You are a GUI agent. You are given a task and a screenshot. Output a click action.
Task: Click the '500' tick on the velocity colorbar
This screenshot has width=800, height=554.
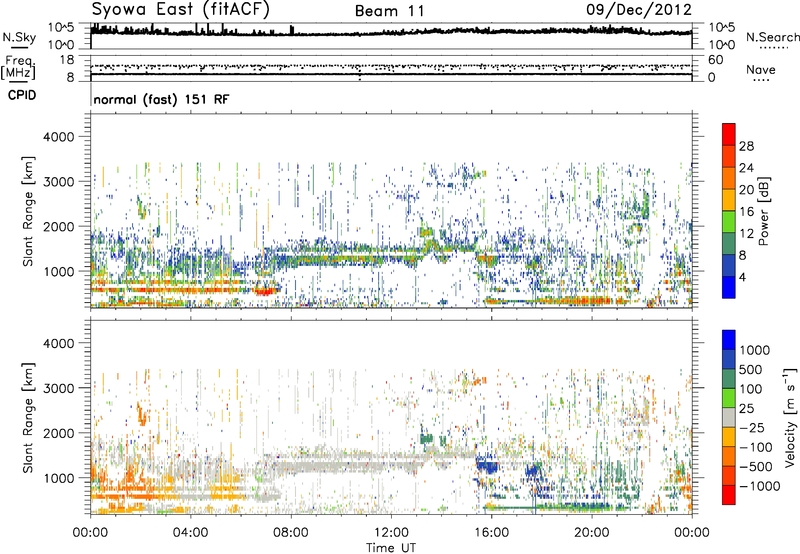[751, 370]
